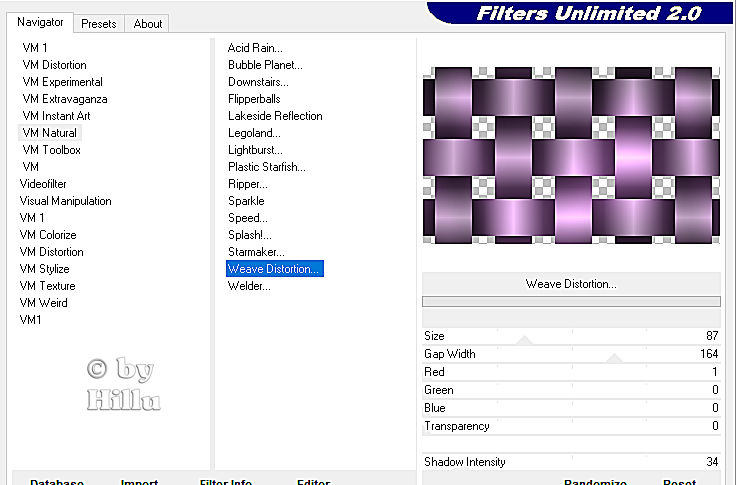
Task: Pick the Starmaker... filter
Action: [256, 252]
